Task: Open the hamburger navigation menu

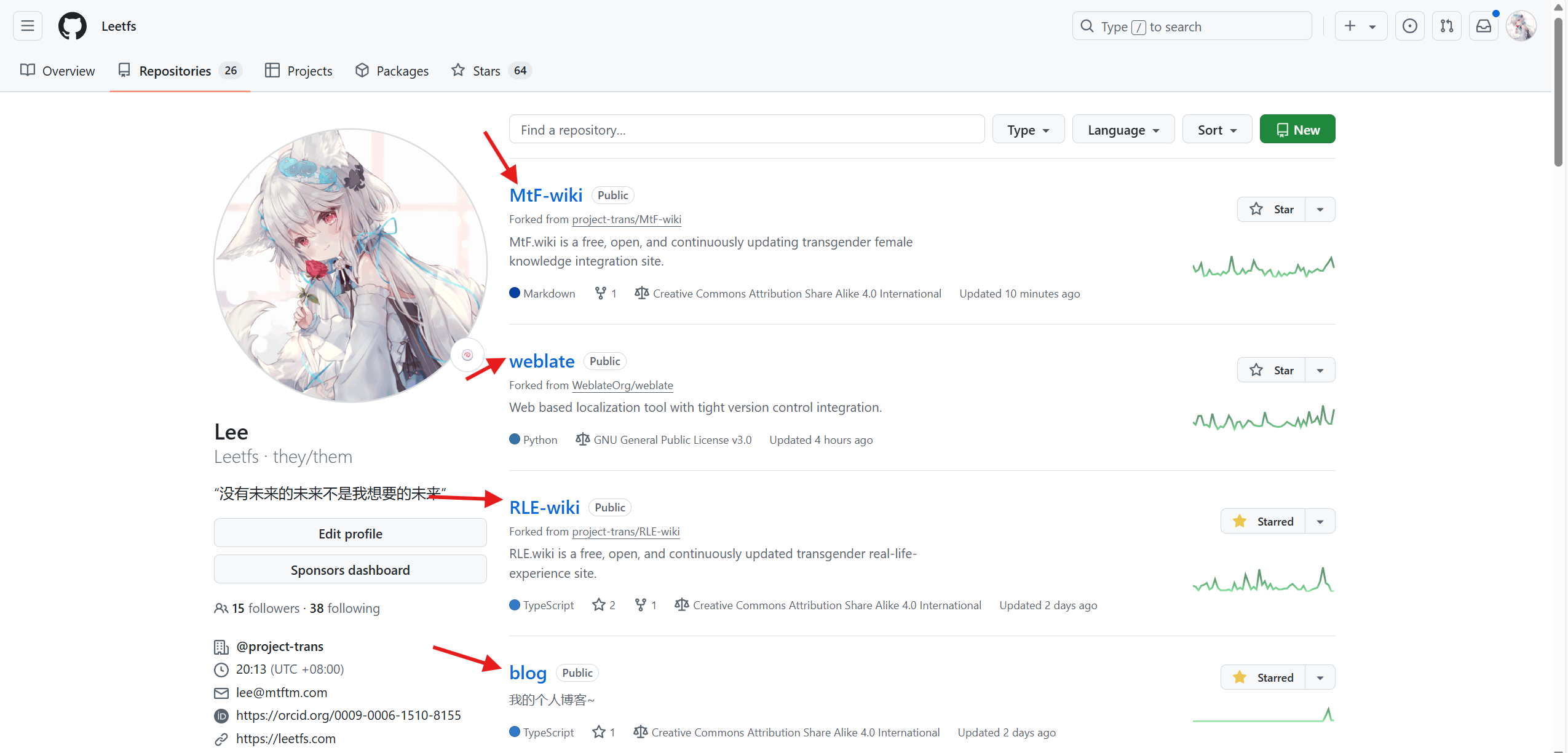Action: [x=27, y=26]
